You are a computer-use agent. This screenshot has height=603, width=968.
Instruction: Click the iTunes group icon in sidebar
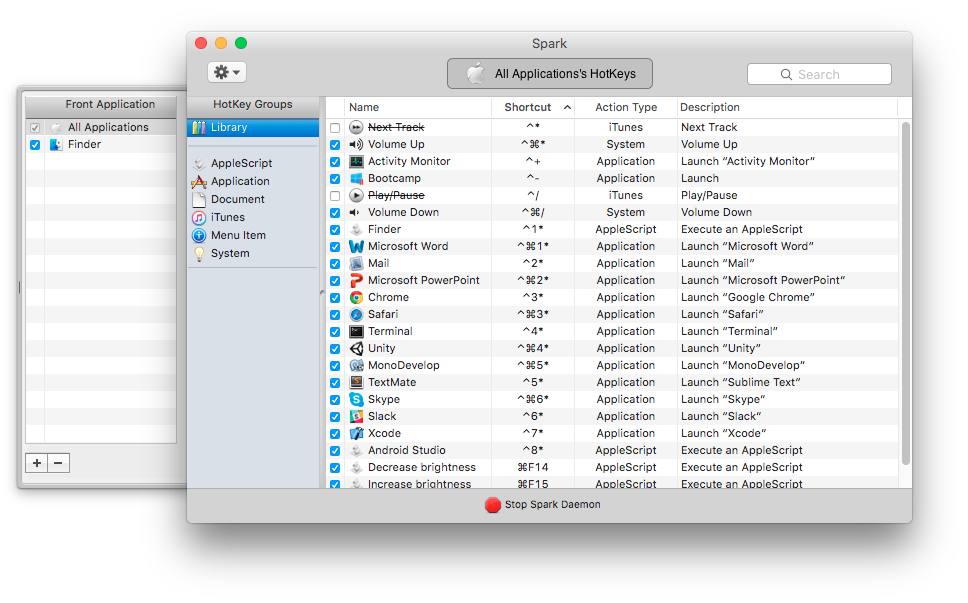[x=199, y=217]
